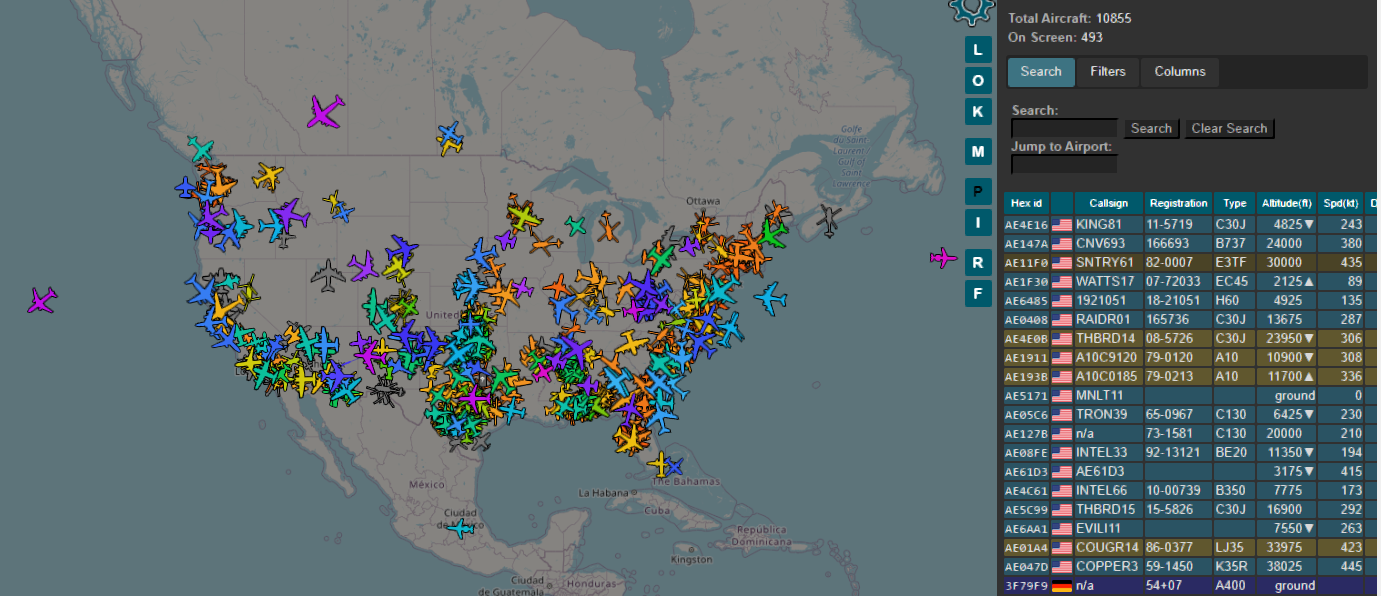Viewport: 1381px width, 596px height.
Task: Click hex id 3F79F9
Action: (1026, 585)
